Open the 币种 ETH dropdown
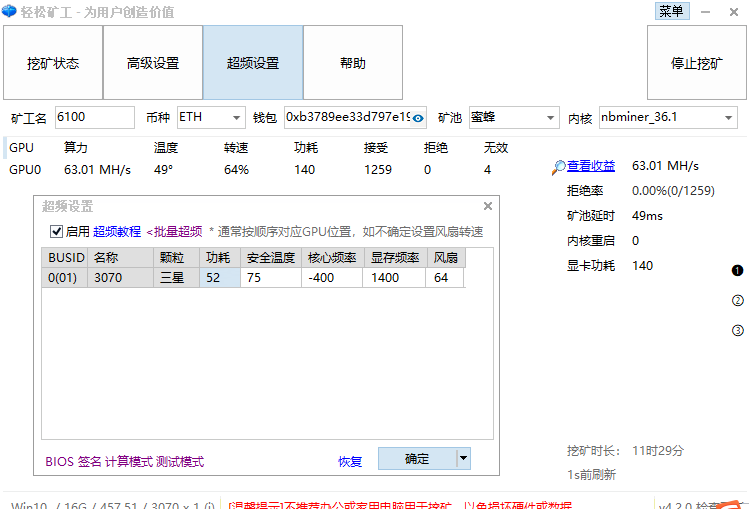Viewport: 749px width, 509px height. [x=236, y=118]
